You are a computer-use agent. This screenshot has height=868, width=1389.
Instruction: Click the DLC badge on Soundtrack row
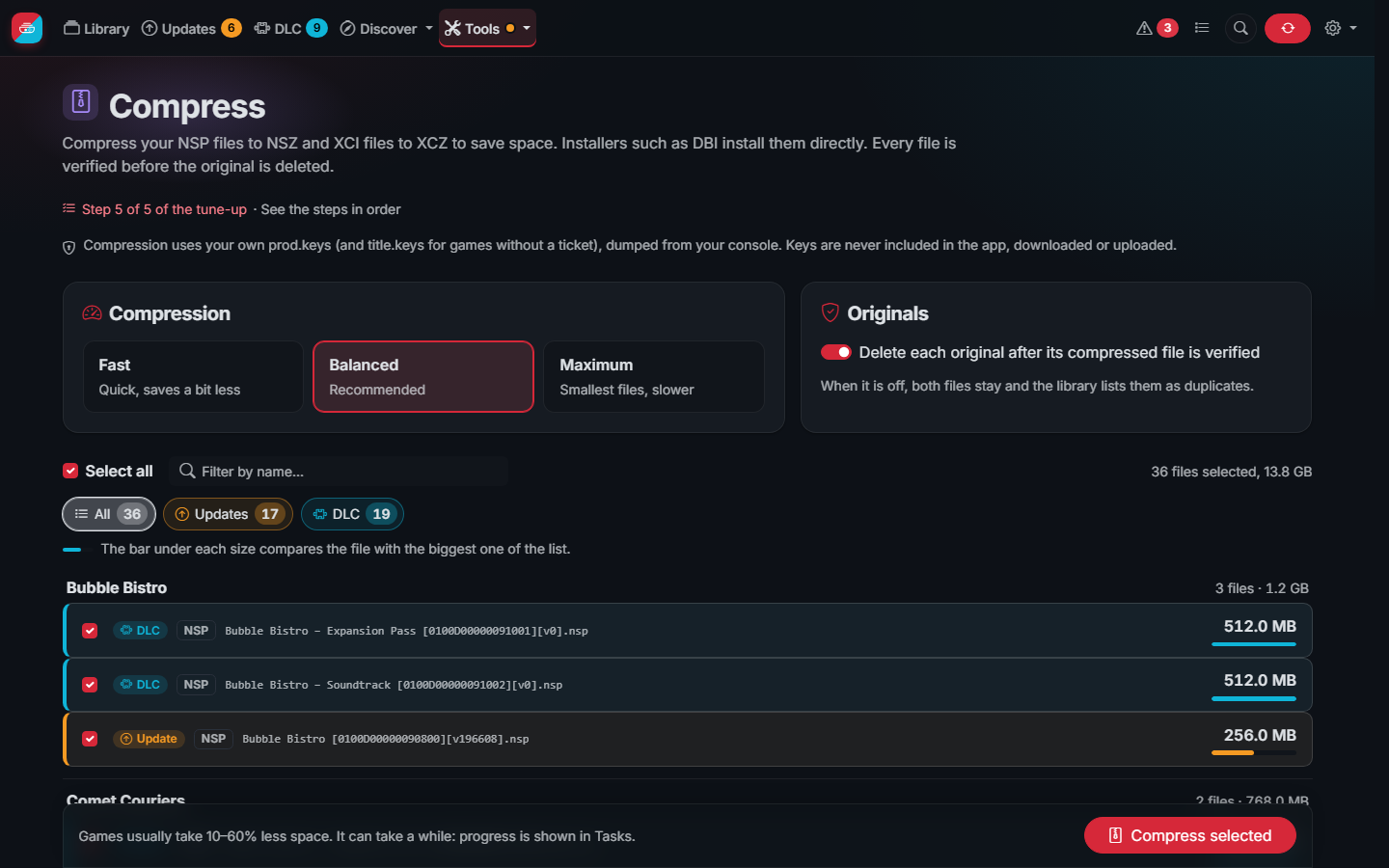141,685
